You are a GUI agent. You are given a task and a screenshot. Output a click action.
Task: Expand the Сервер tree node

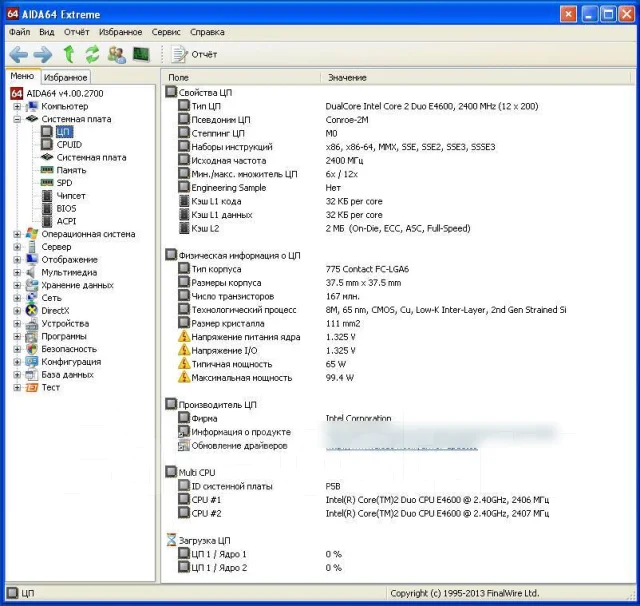point(17,247)
